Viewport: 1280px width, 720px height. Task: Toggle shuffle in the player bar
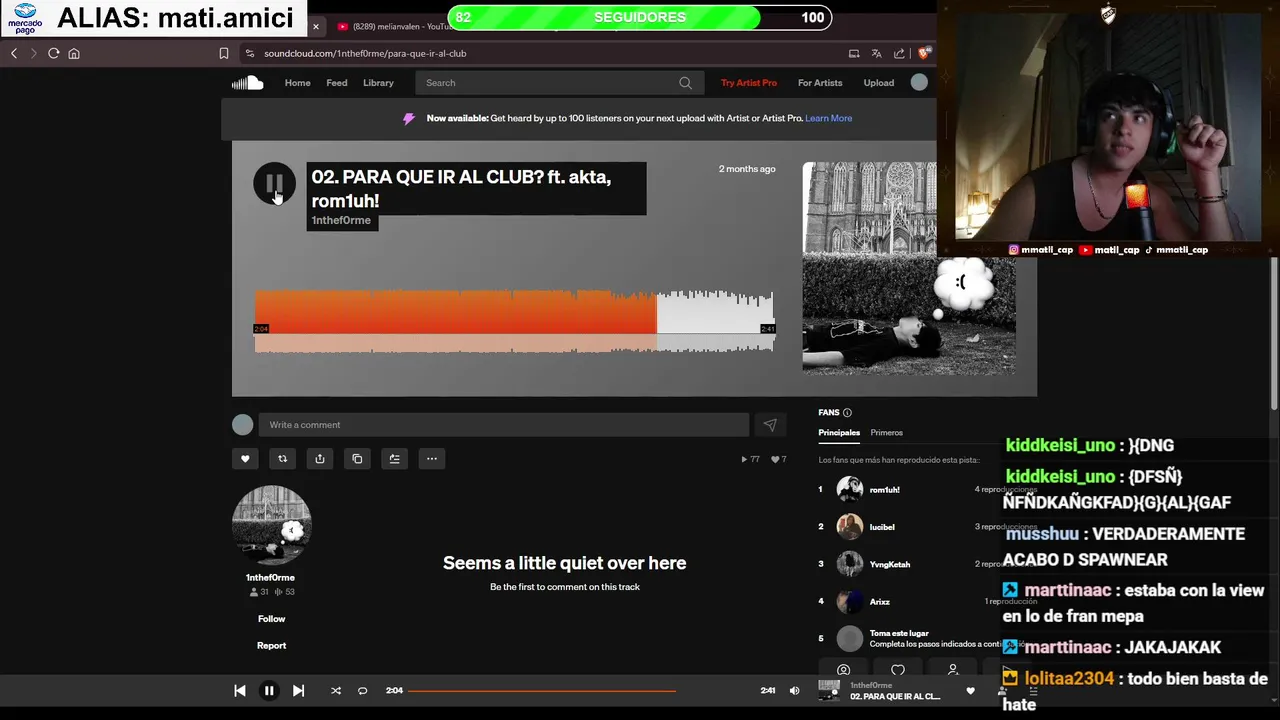[336, 690]
